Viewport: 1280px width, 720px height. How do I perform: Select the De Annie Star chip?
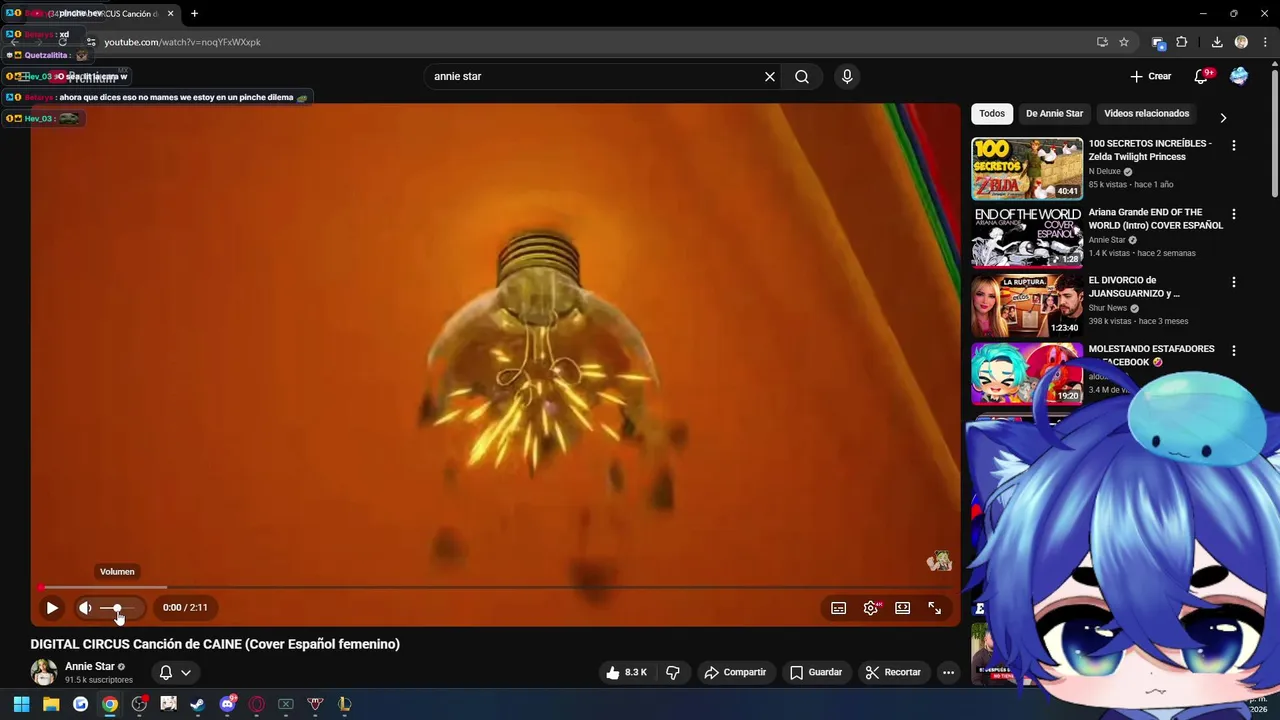pyautogui.click(x=1054, y=113)
